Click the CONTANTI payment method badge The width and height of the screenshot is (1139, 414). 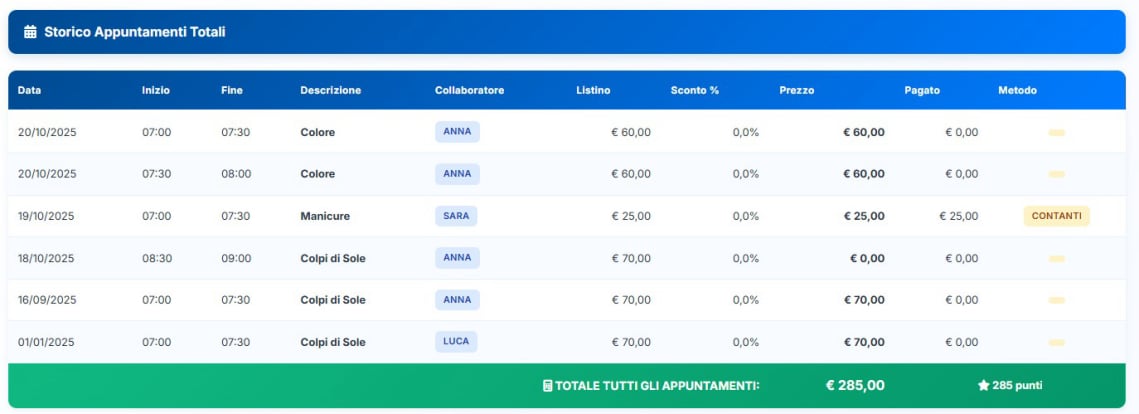(x=1056, y=216)
